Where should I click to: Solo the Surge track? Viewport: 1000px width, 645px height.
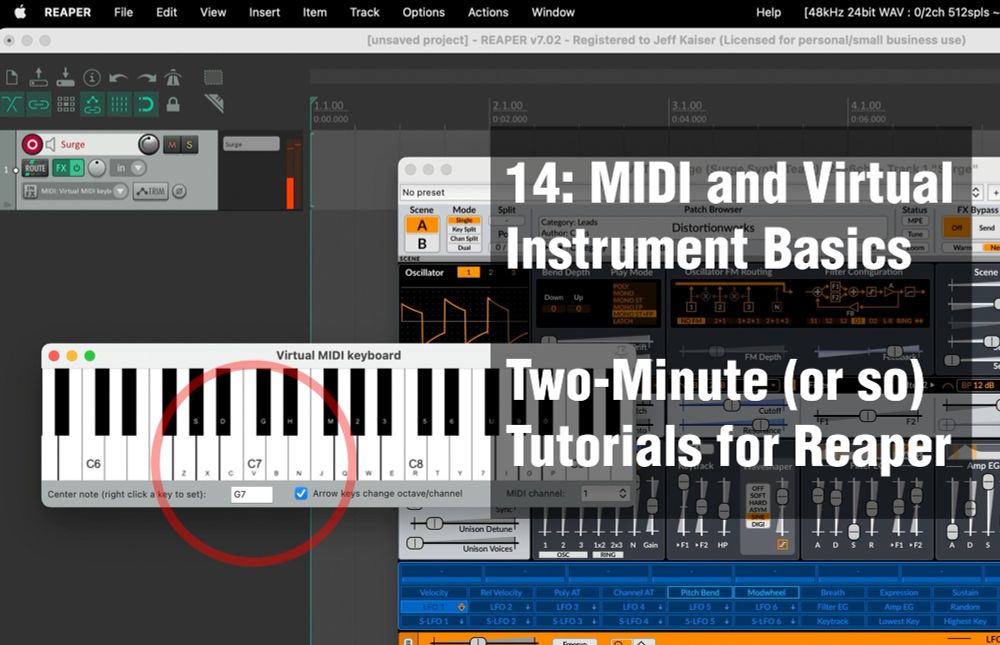(x=189, y=145)
